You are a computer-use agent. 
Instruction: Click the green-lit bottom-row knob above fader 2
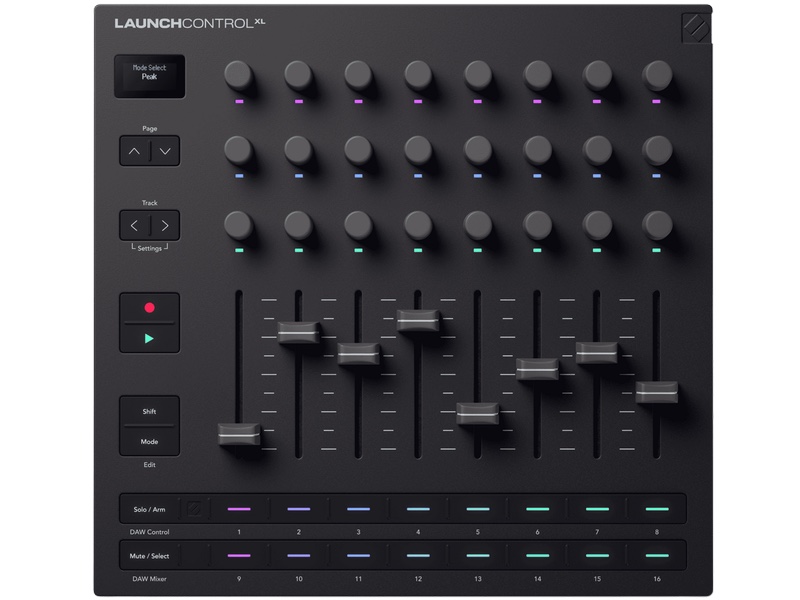[298, 224]
